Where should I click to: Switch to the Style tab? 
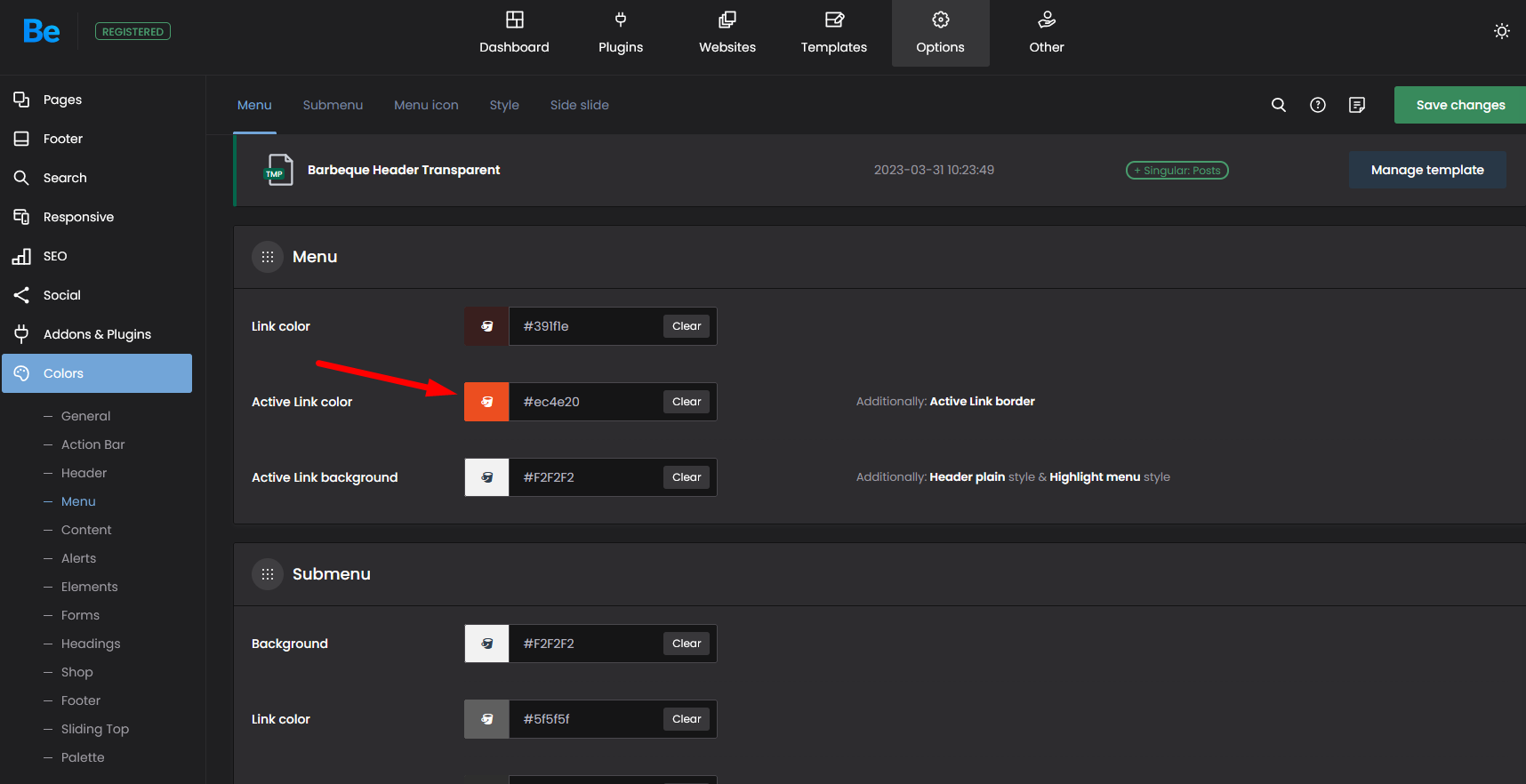[504, 105]
